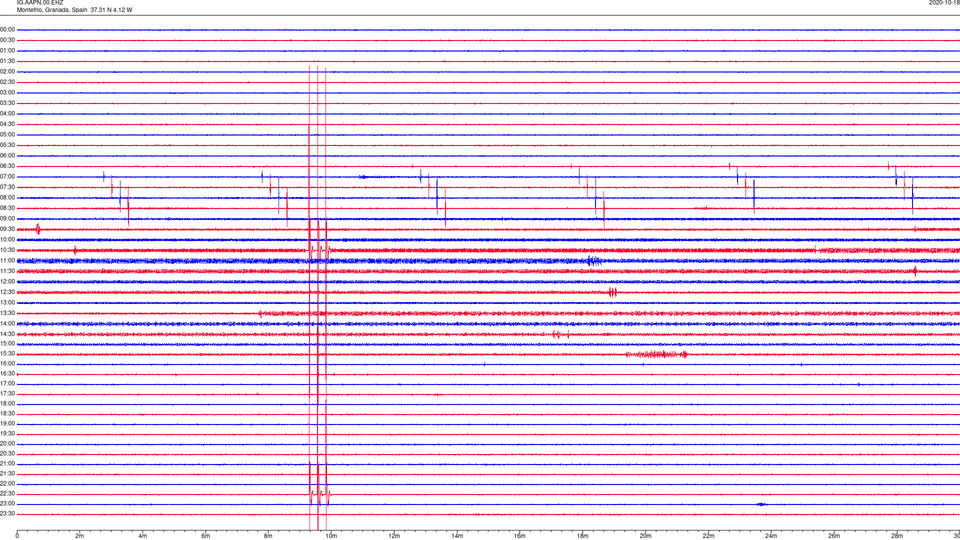Viewport: 960px width, 540px height.
Task: Click the 2m tick label on the axis
Action: pyautogui.click(x=80, y=536)
